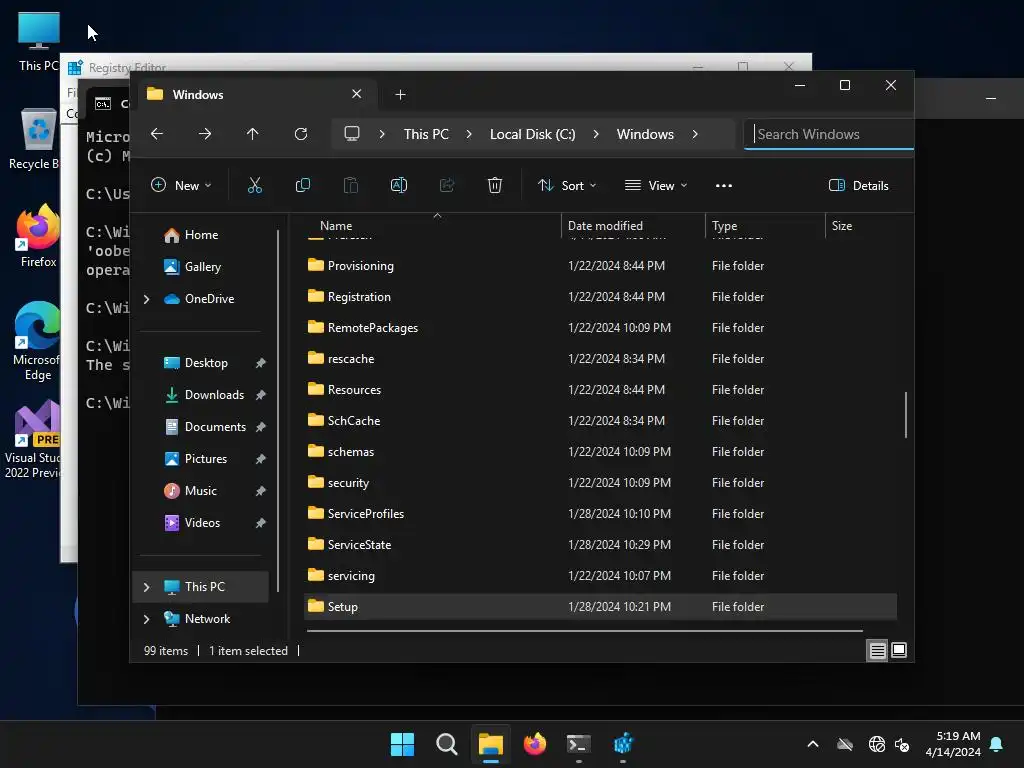Open the notifications bell
1024x768 pixels.
point(997,744)
